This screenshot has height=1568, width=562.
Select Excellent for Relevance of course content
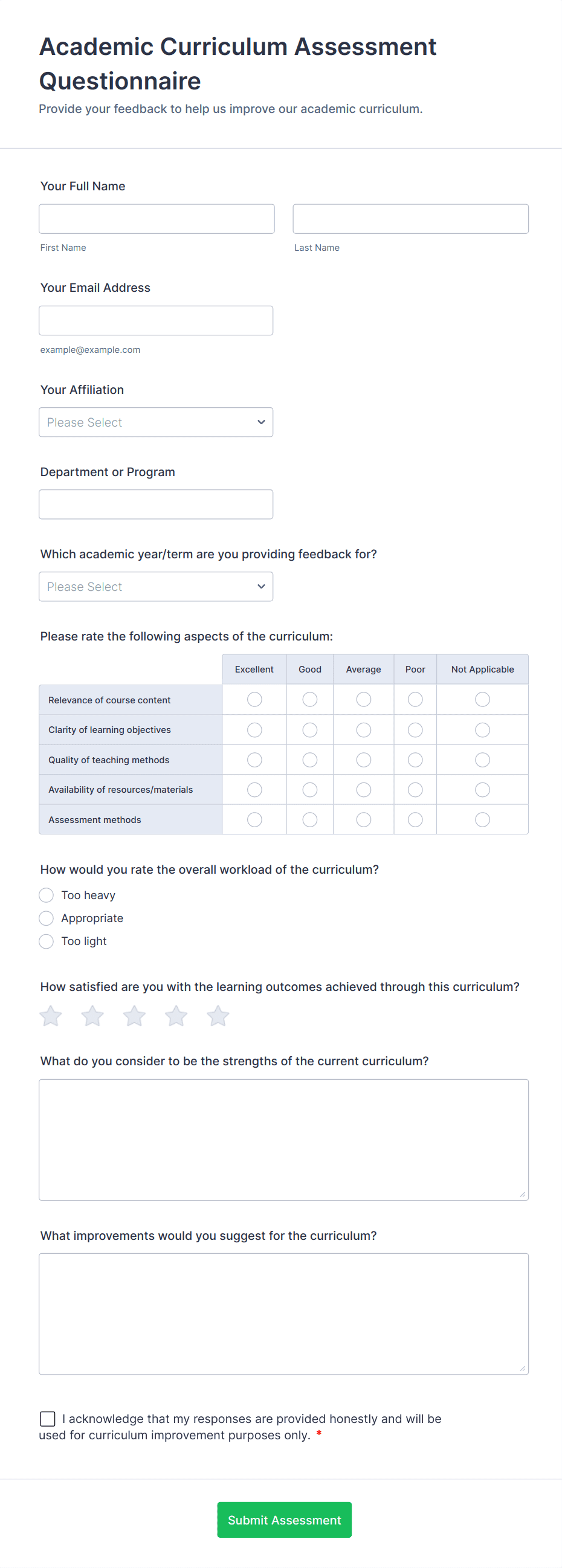point(254,699)
